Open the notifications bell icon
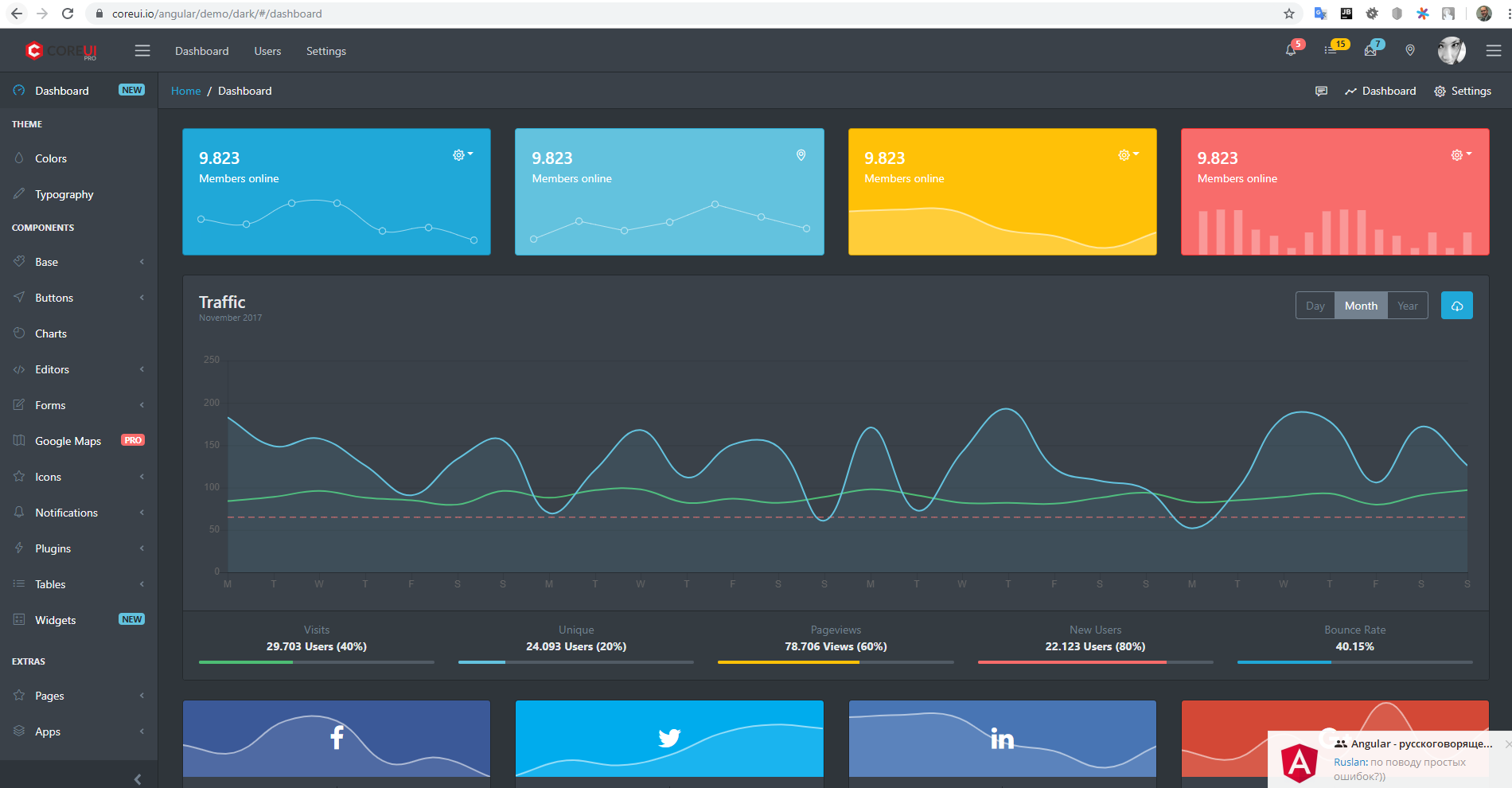This screenshot has height=788, width=1512. coord(1291,50)
